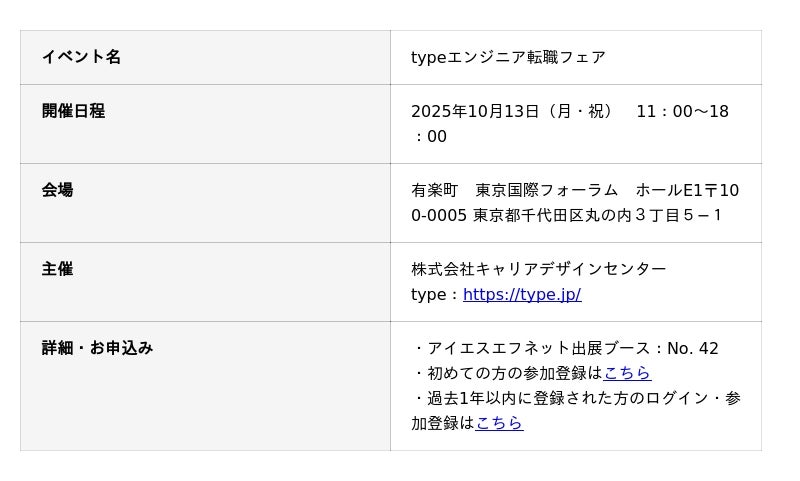800x481 pixels.
Task: Click こちら link for first-time registration
Action: click(x=627, y=373)
